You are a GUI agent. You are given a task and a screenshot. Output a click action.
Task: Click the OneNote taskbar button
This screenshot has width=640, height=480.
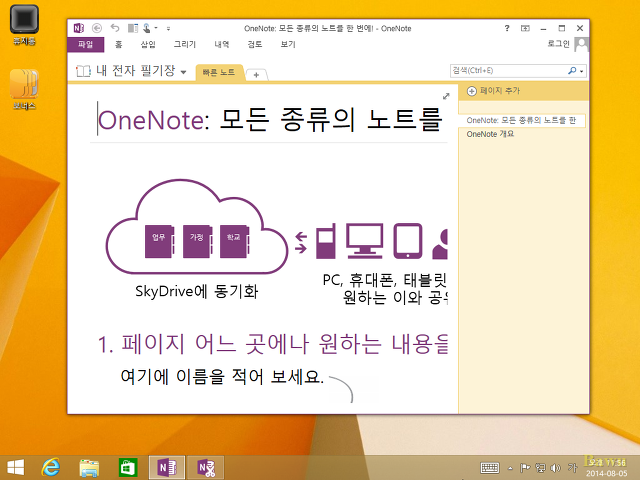[x=167, y=468]
